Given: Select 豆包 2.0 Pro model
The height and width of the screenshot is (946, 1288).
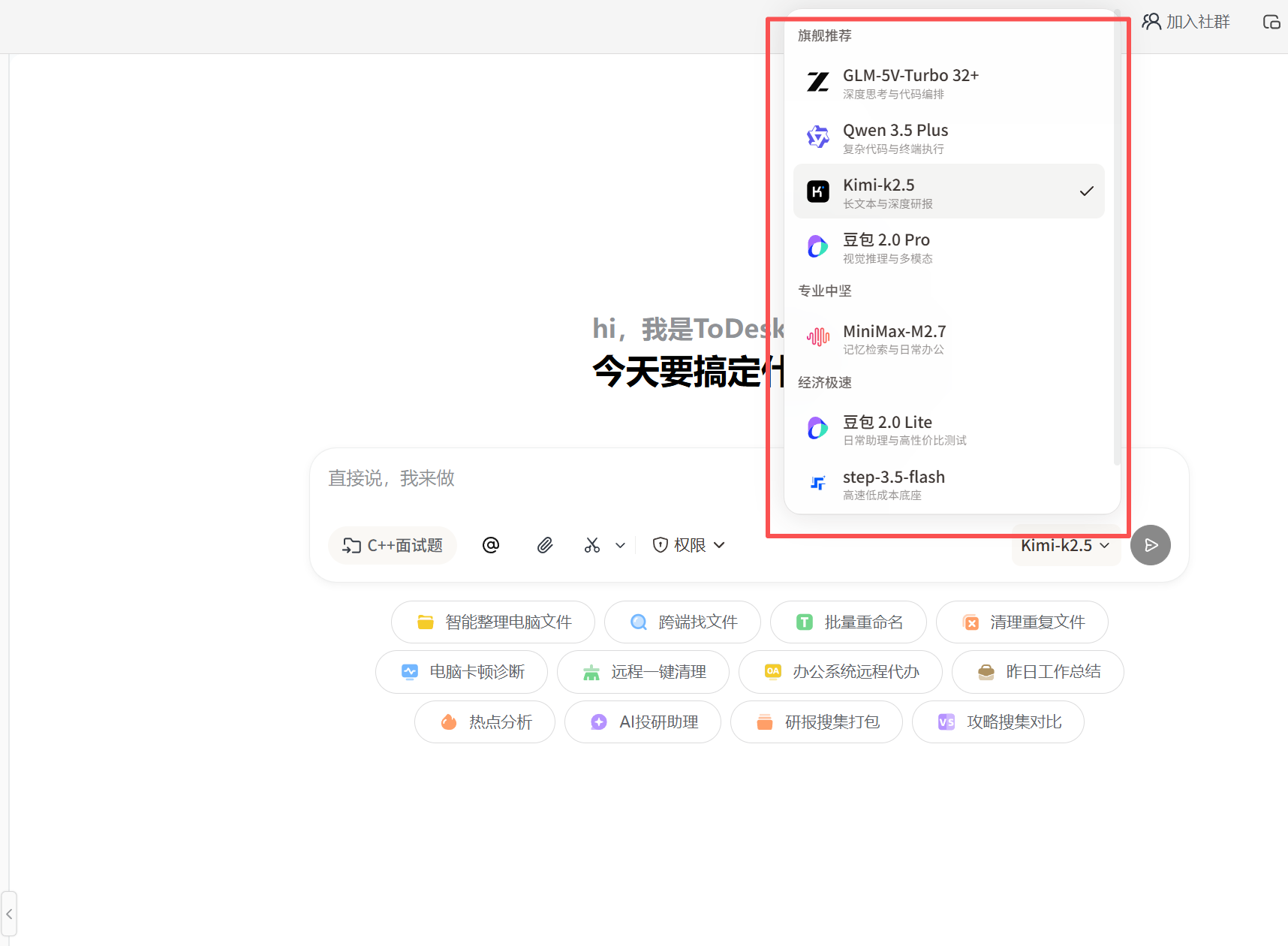Looking at the screenshot, I should 949,246.
